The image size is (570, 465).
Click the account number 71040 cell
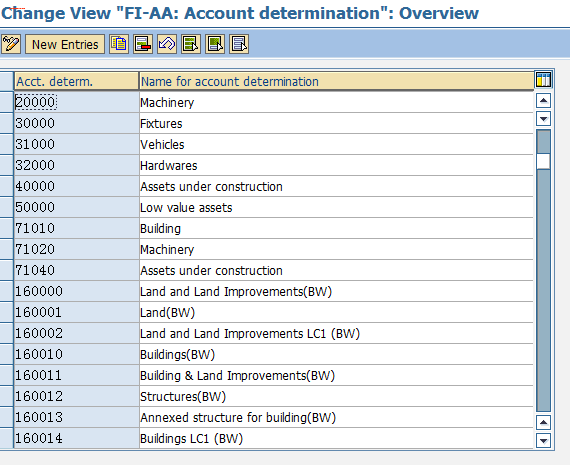coord(76,270)
